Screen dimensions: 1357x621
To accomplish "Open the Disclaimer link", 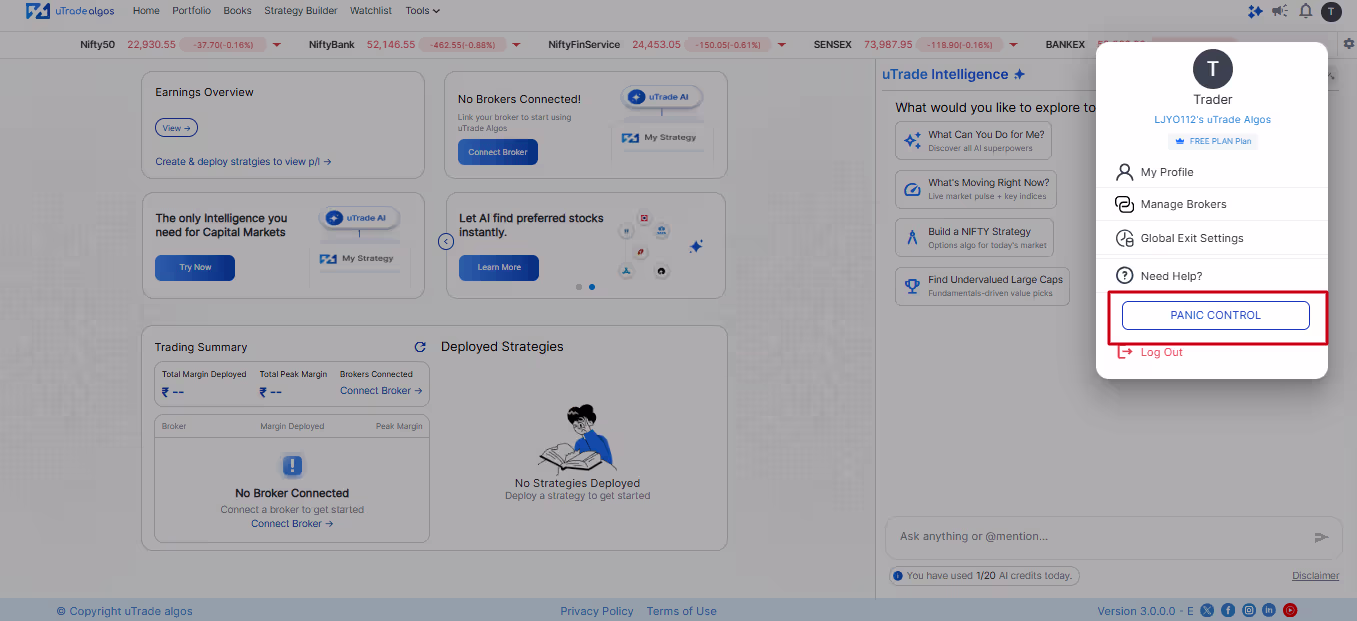I will pos(1315,575).
